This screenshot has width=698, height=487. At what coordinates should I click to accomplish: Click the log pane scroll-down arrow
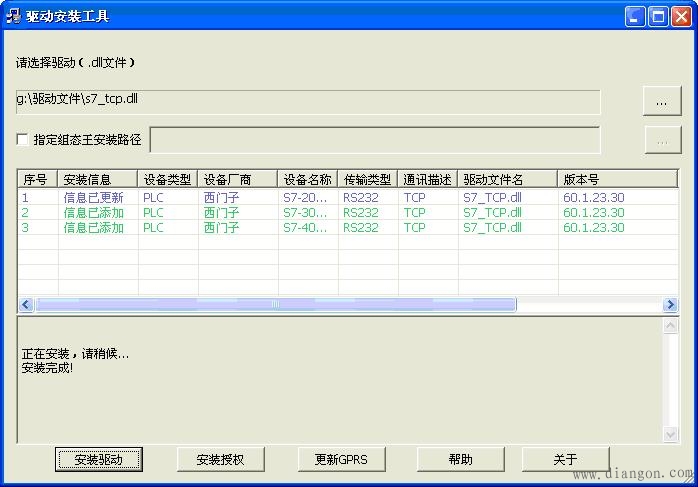(670, 434)
